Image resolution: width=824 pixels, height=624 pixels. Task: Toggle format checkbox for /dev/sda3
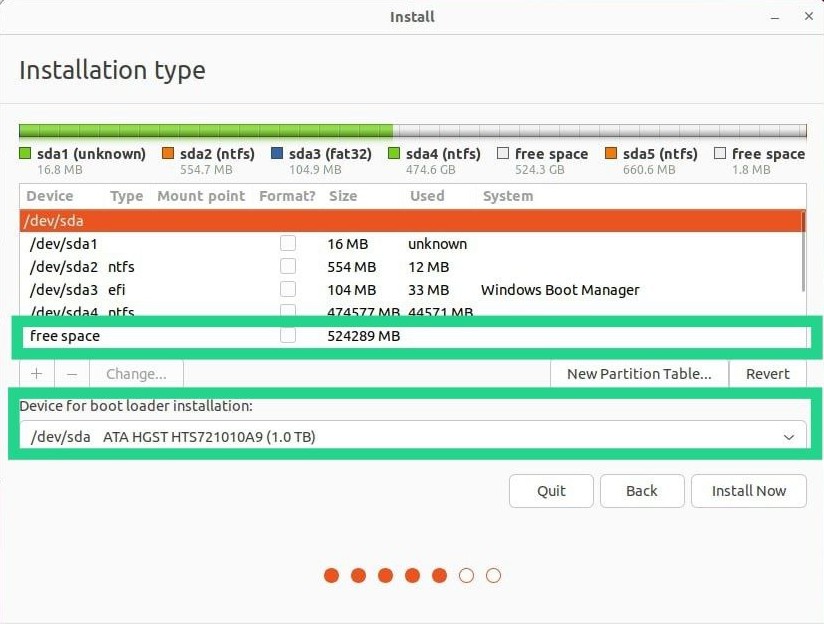click(288, 290)
